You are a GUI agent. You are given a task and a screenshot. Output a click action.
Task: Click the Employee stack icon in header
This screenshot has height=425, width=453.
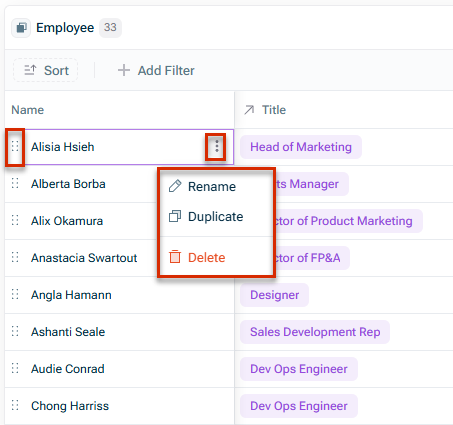coord(21,28)
